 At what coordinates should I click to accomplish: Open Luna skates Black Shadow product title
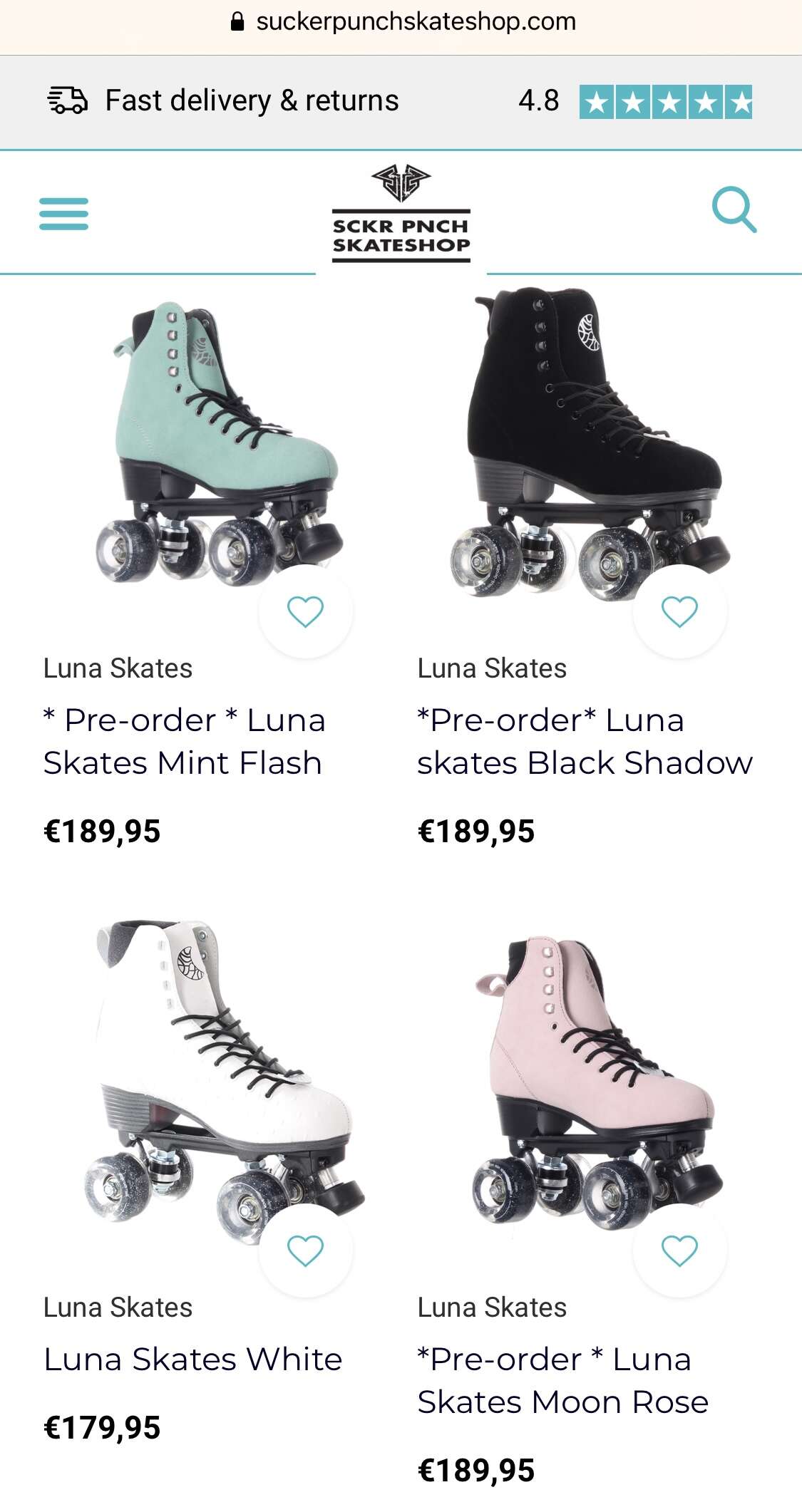point(585,741)
